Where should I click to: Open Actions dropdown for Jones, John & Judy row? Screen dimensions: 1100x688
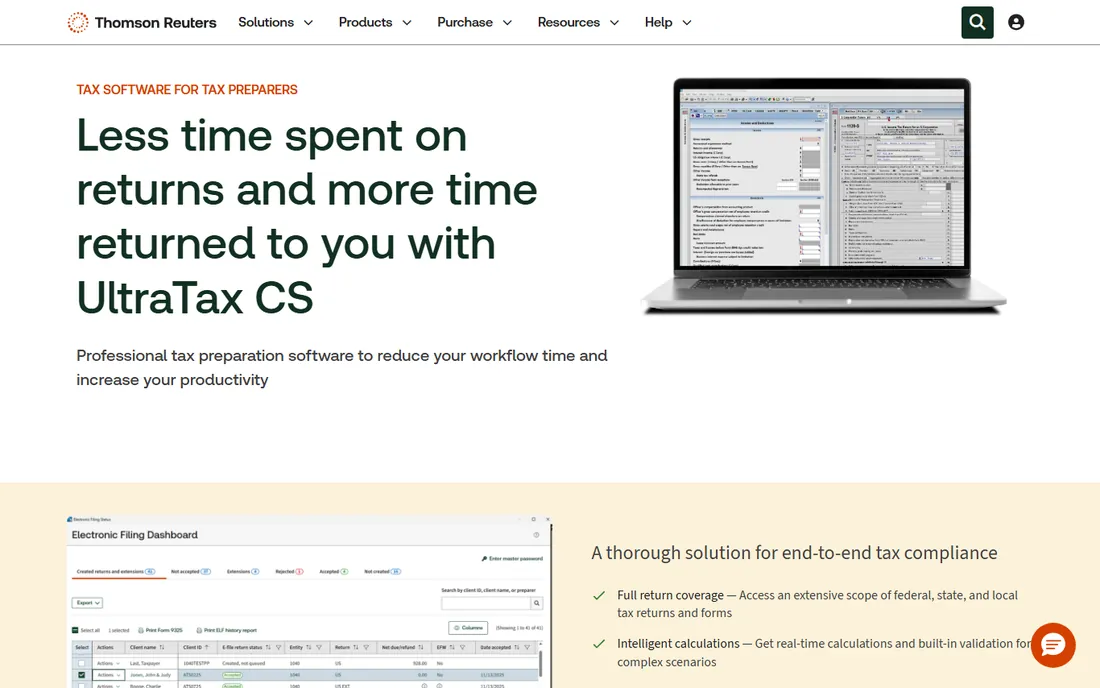tap(109, 675)
